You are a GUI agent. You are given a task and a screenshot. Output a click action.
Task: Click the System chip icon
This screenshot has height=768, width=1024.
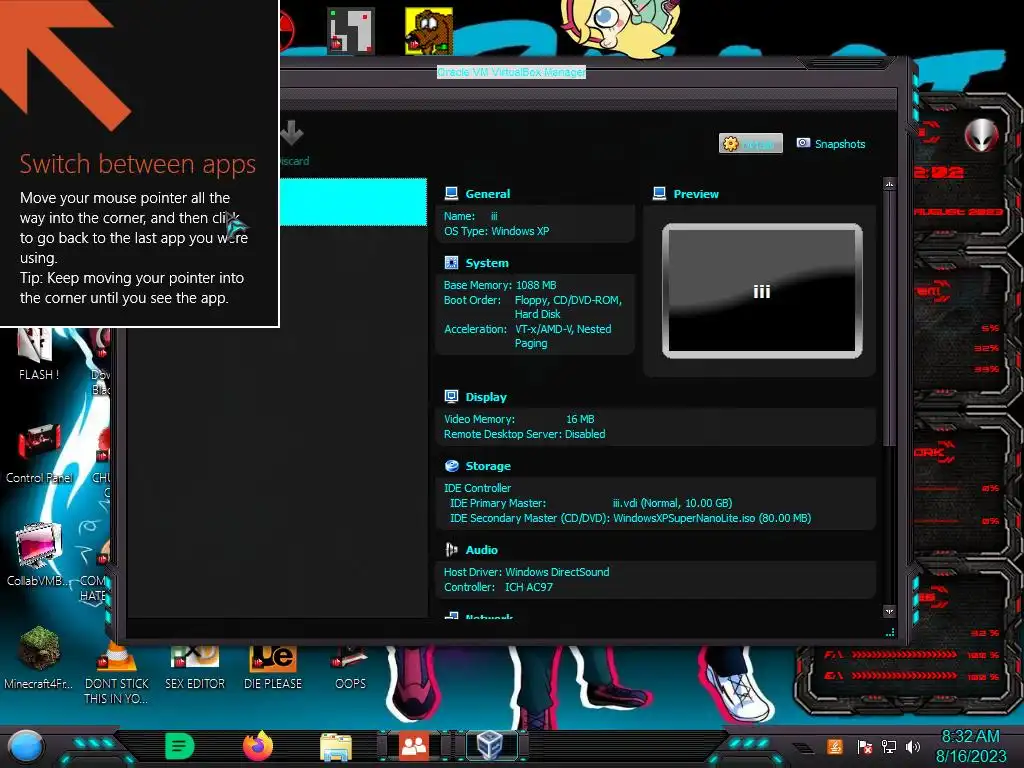(451, 263)
